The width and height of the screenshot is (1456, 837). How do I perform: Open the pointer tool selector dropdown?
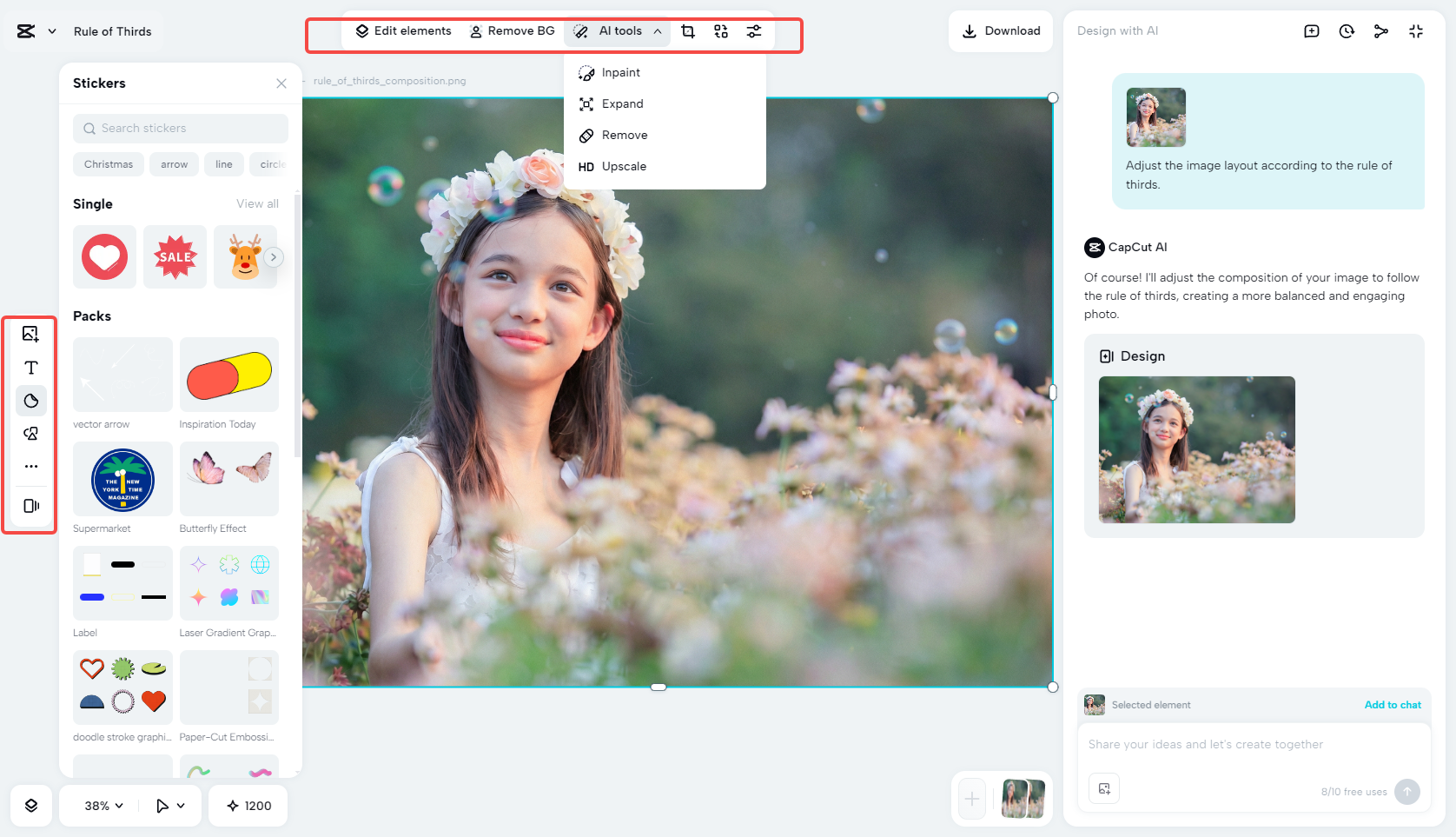coord(170,806)
